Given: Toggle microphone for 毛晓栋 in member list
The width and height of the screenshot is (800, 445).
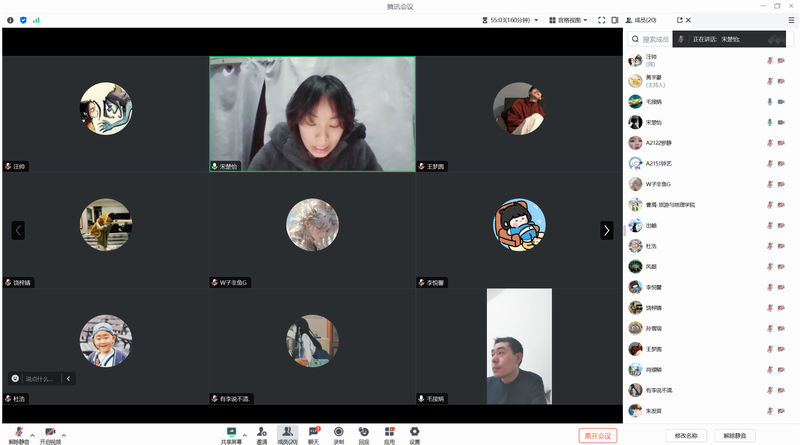Looking at the screenshot, I should coord(769,101).
